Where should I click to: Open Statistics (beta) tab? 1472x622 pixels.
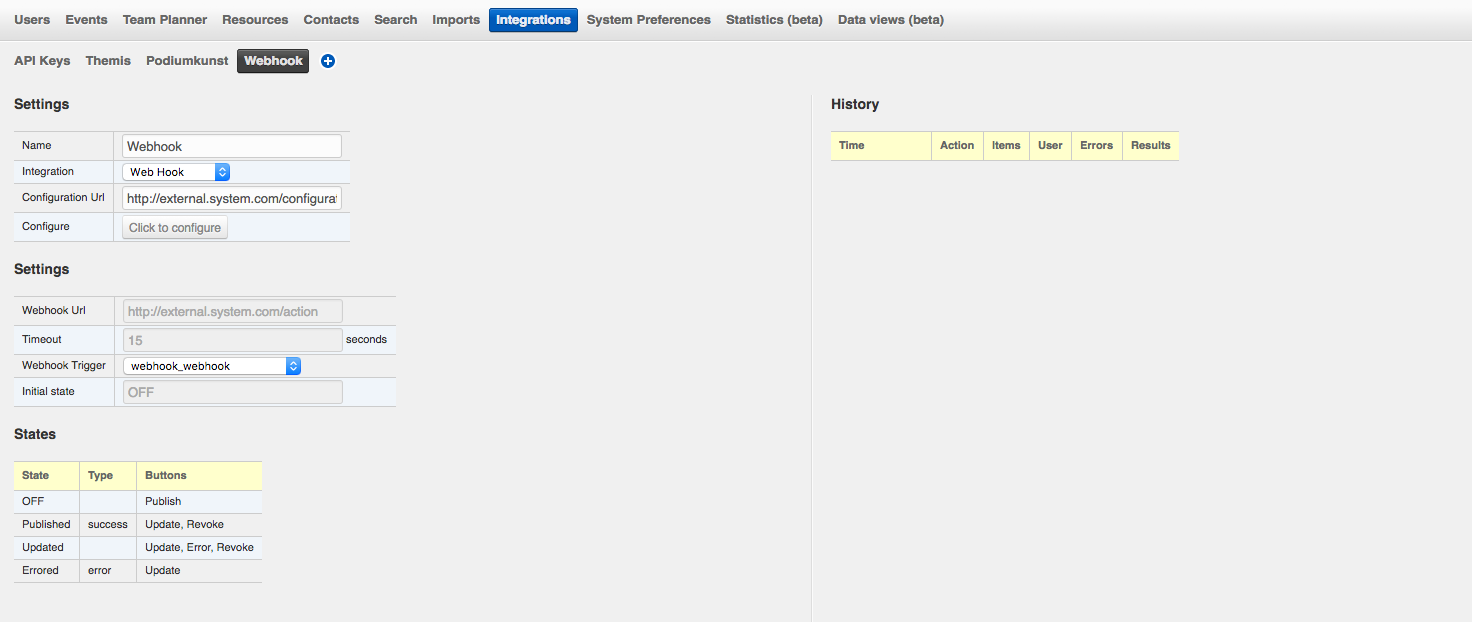(774, 20)
